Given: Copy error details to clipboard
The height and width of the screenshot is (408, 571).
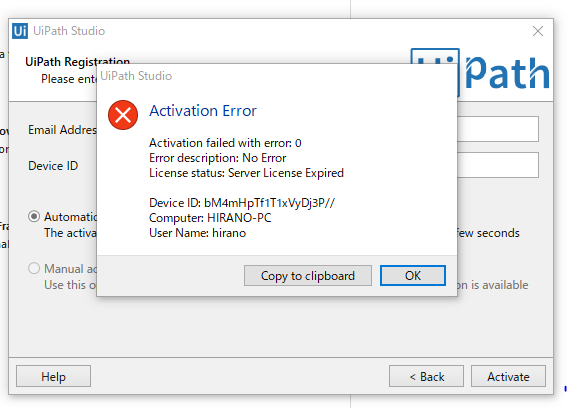Looking at the screenshot, I should [x=308, y=275].
